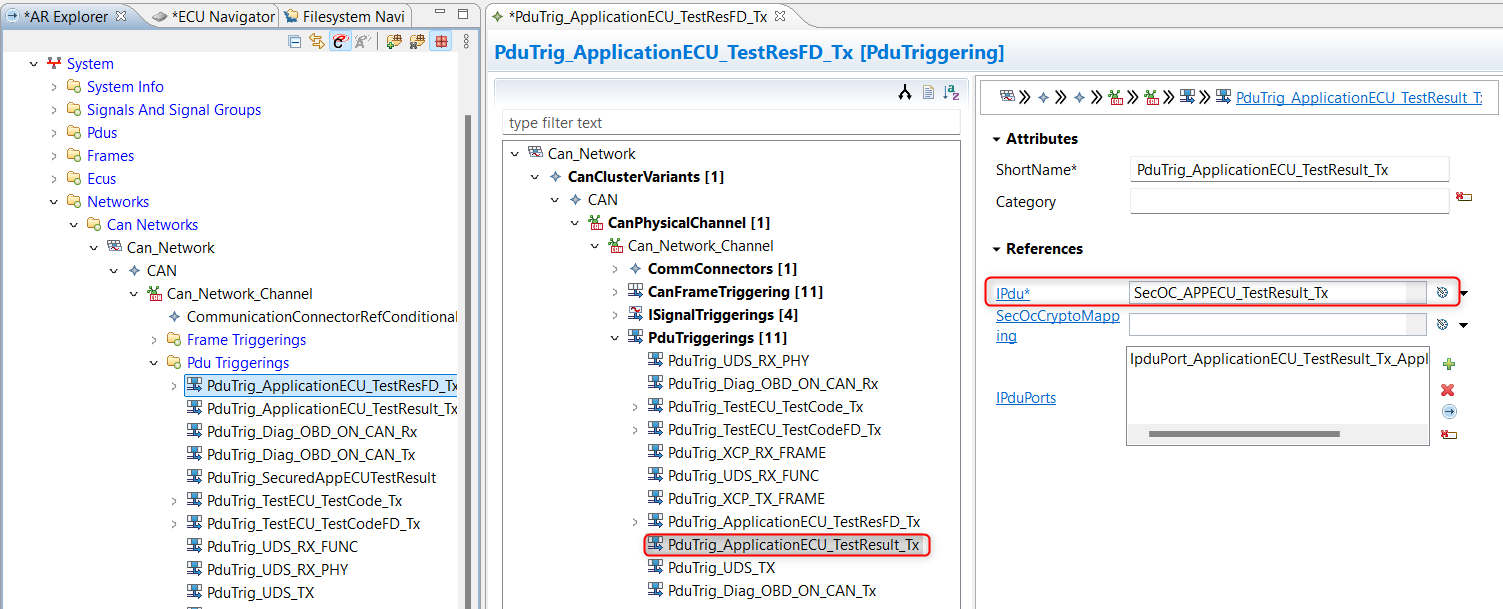1503x609 pixels.
Task: Select Ecus folder in AR Explorer
Action: (102, 179)
